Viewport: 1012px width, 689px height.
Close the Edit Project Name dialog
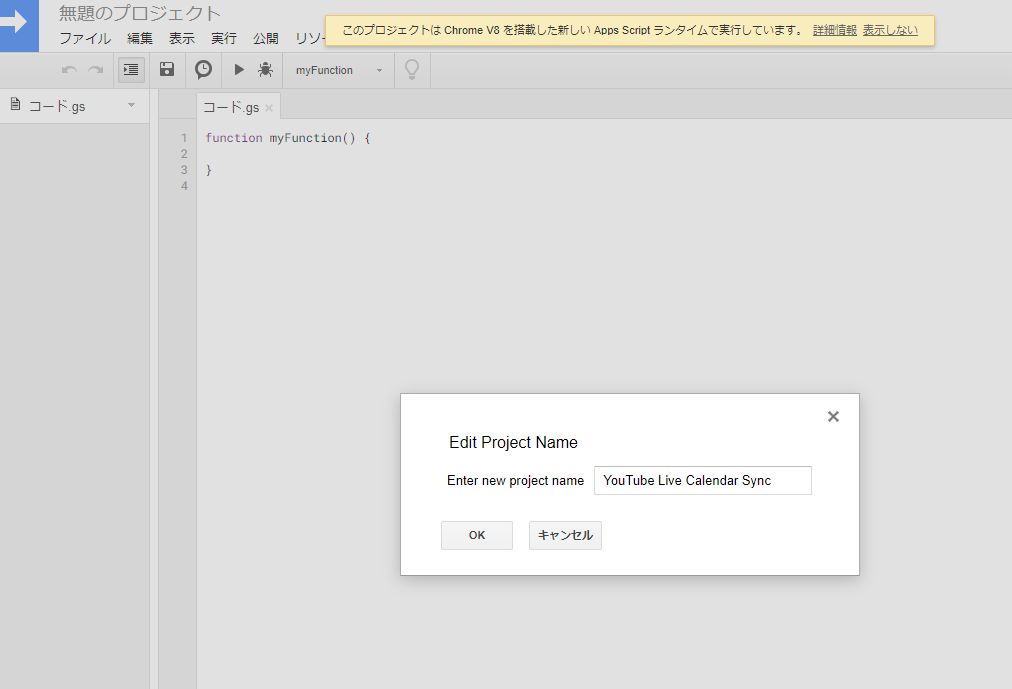coord(833,417)
